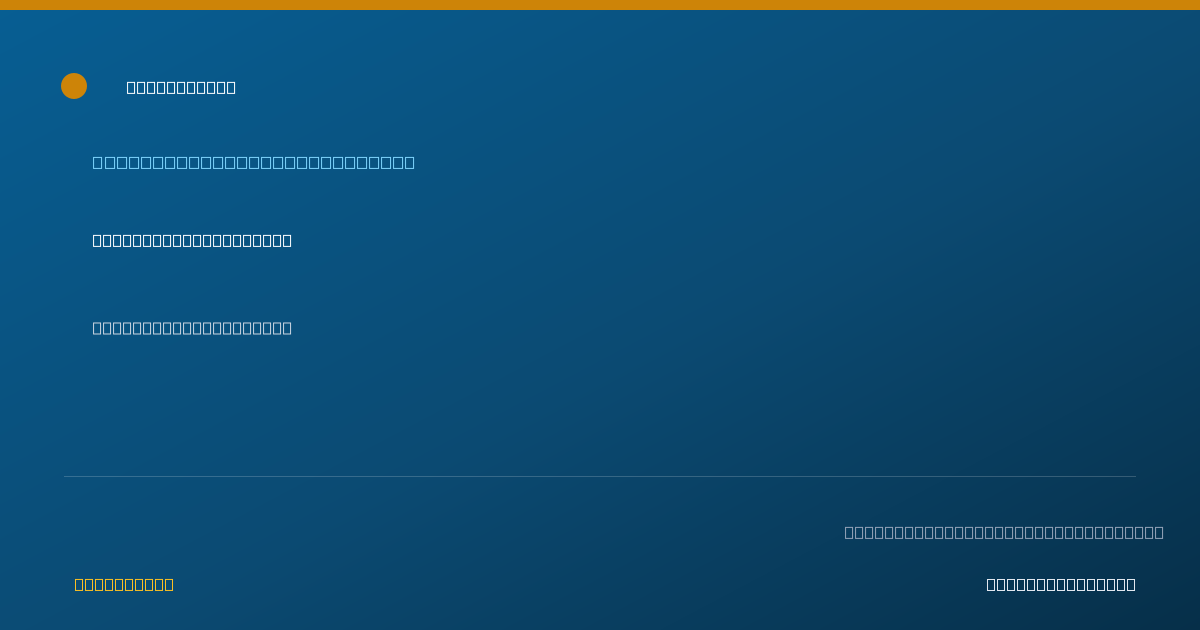
Task: Click the end of the gray footer caption
Action: [x=1158, y=532]
